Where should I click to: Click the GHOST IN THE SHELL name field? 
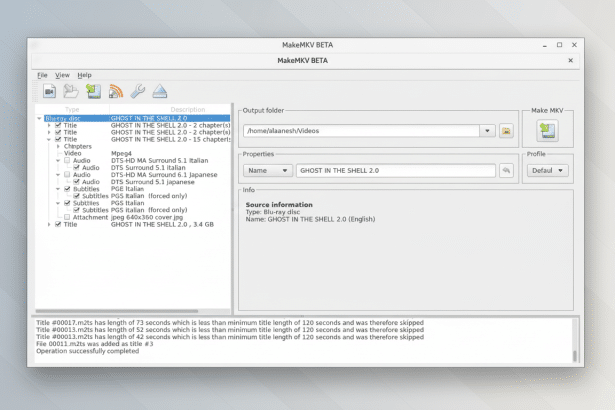coord(396,170)
